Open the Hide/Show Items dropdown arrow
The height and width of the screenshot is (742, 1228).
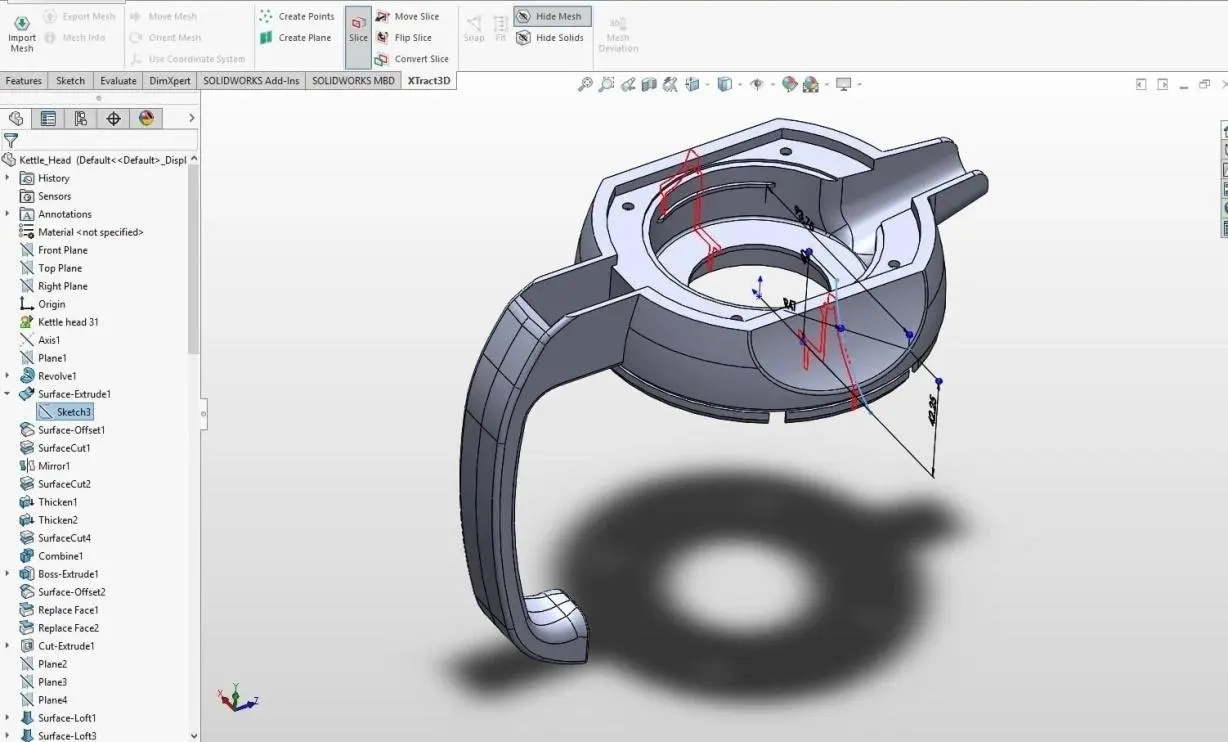pyautogui.click(x=773, y=85)
